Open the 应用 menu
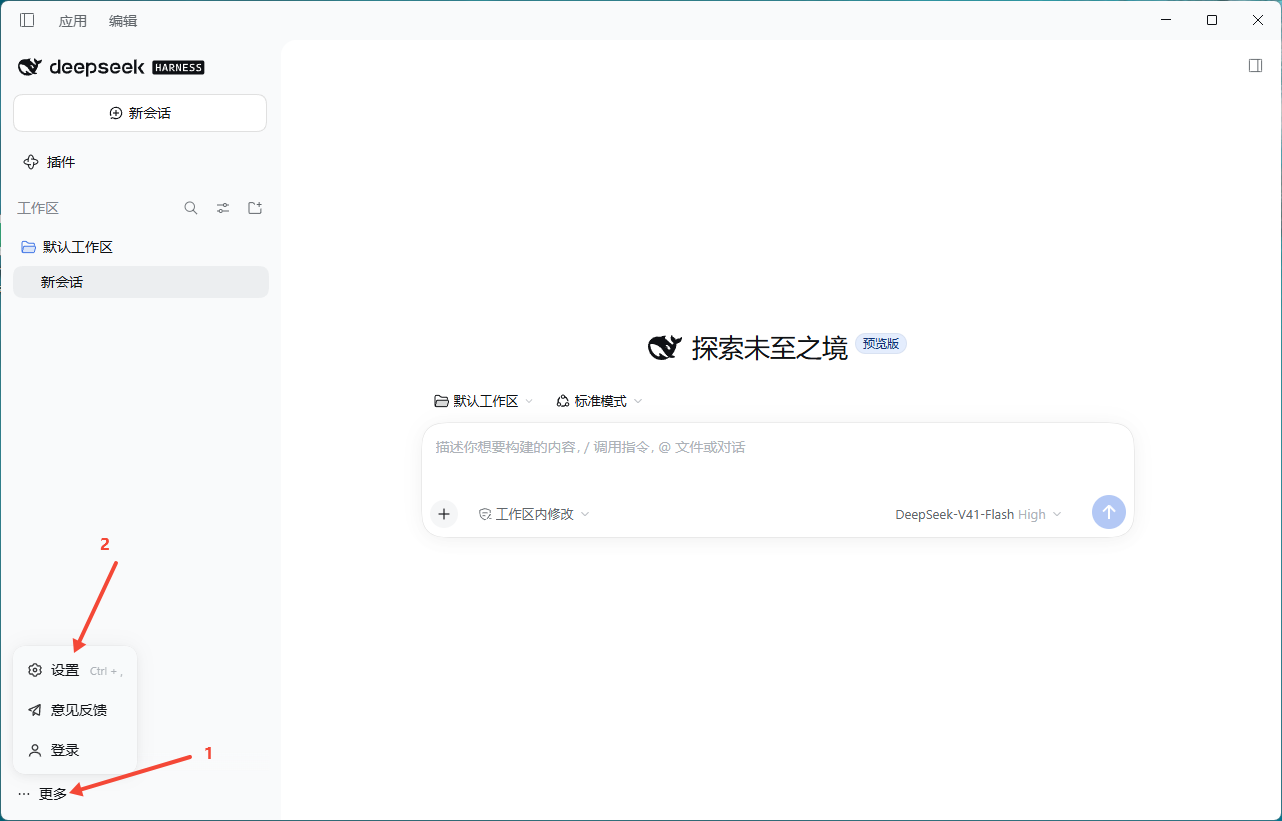 coord(73,20)
